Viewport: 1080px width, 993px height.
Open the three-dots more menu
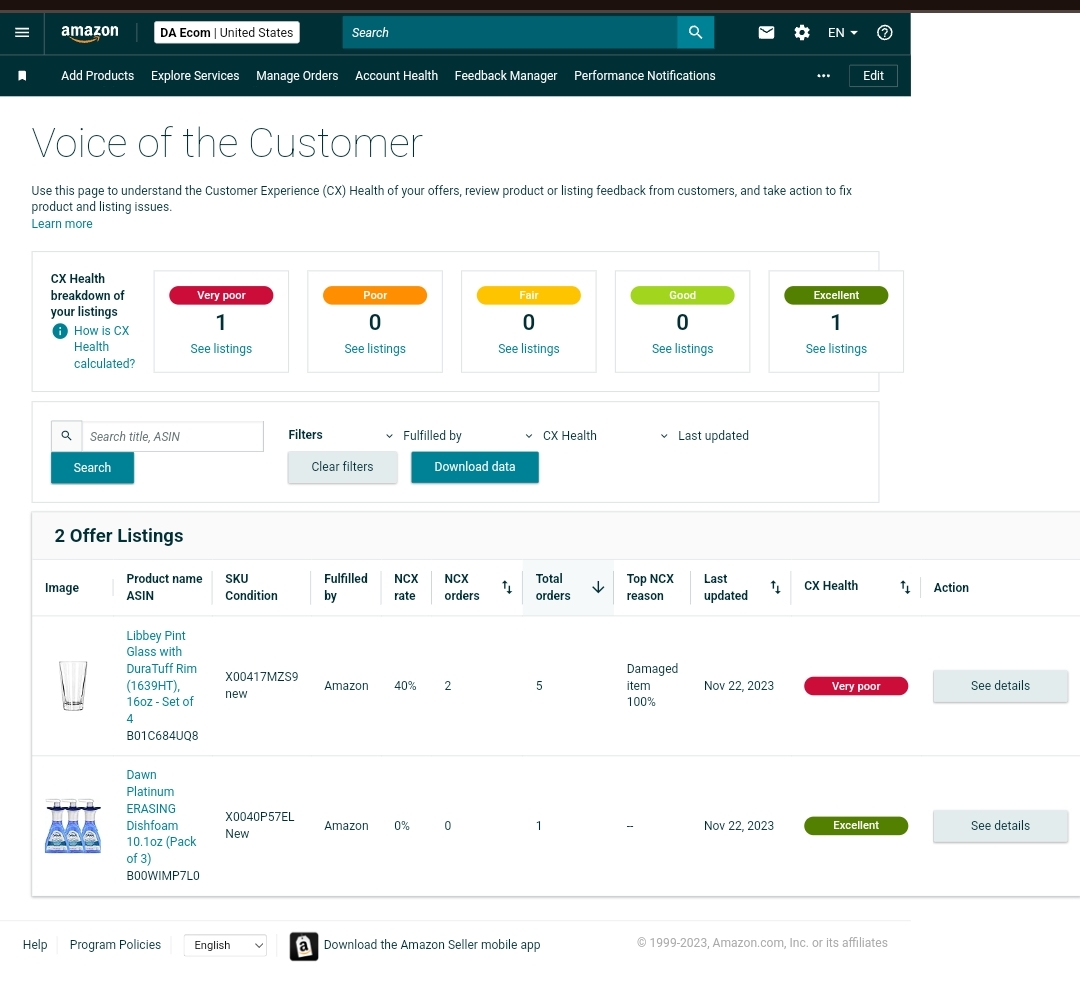tap(823, 76)
